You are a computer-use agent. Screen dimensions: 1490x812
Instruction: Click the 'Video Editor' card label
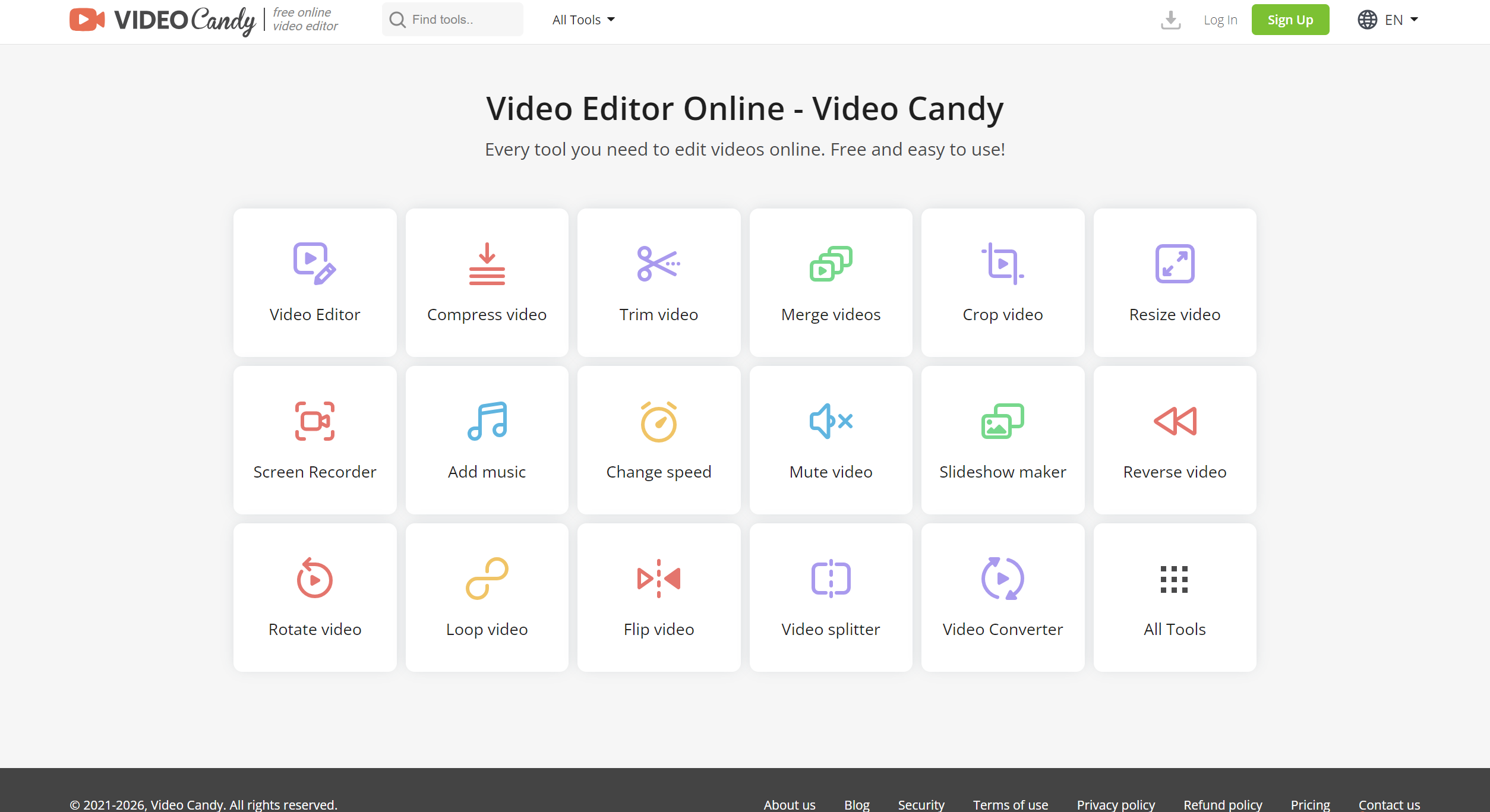(314, 314)
